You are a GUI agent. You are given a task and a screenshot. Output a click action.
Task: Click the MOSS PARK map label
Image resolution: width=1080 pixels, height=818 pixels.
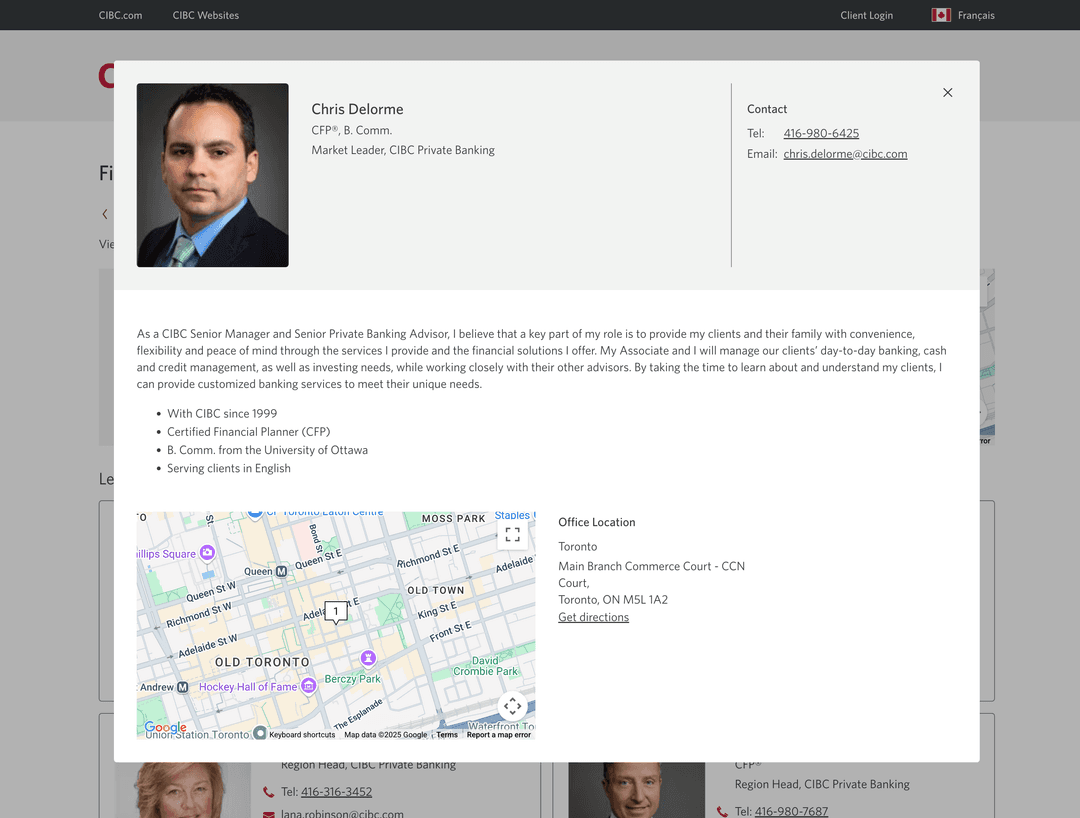pos(453,518)
